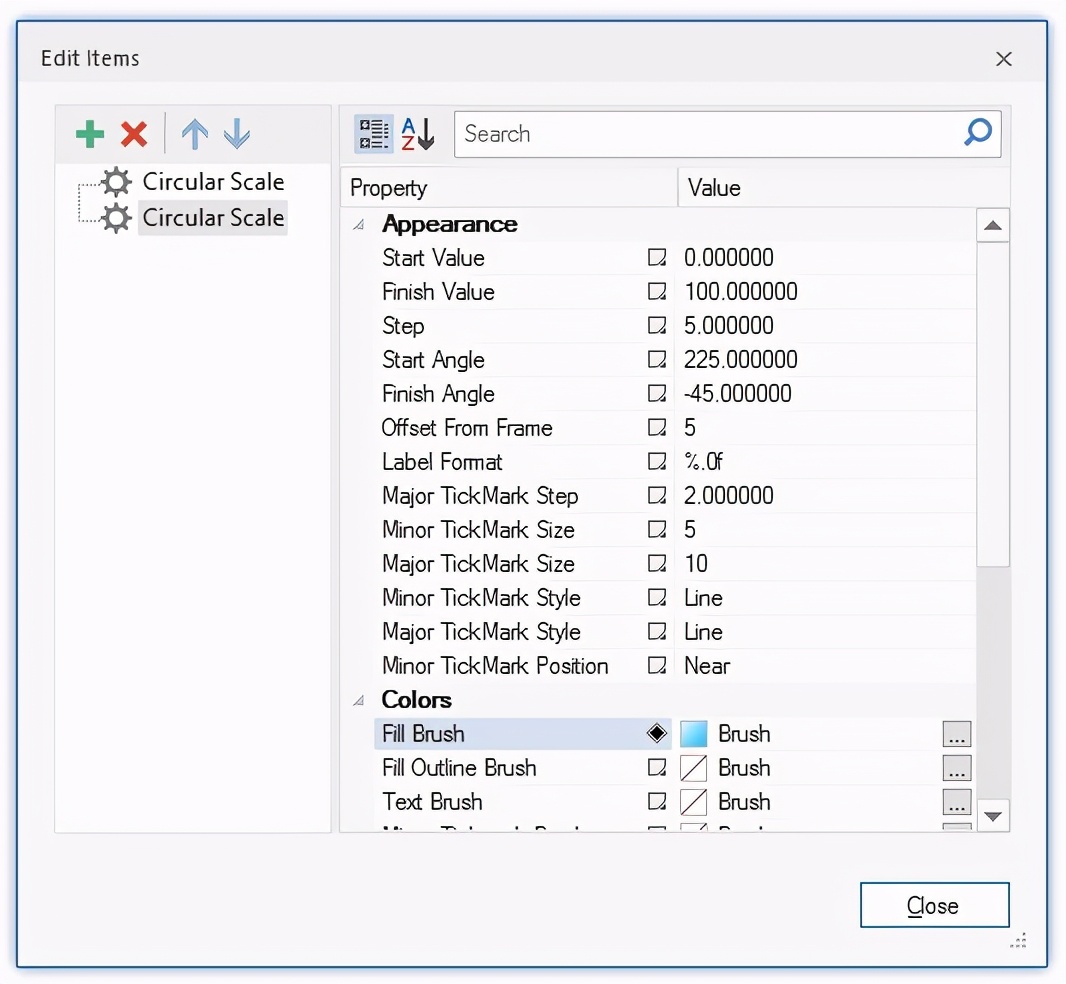Screen dimensions: 1066x984
Task: Select the first Circular Scale item
Action: pyautogui.click(x=213, y=182)
